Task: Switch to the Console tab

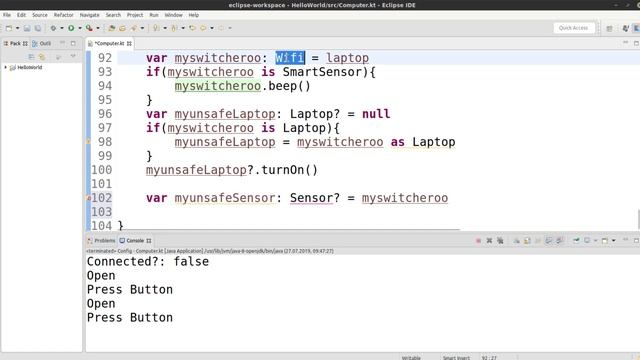Action: [135, 240]
